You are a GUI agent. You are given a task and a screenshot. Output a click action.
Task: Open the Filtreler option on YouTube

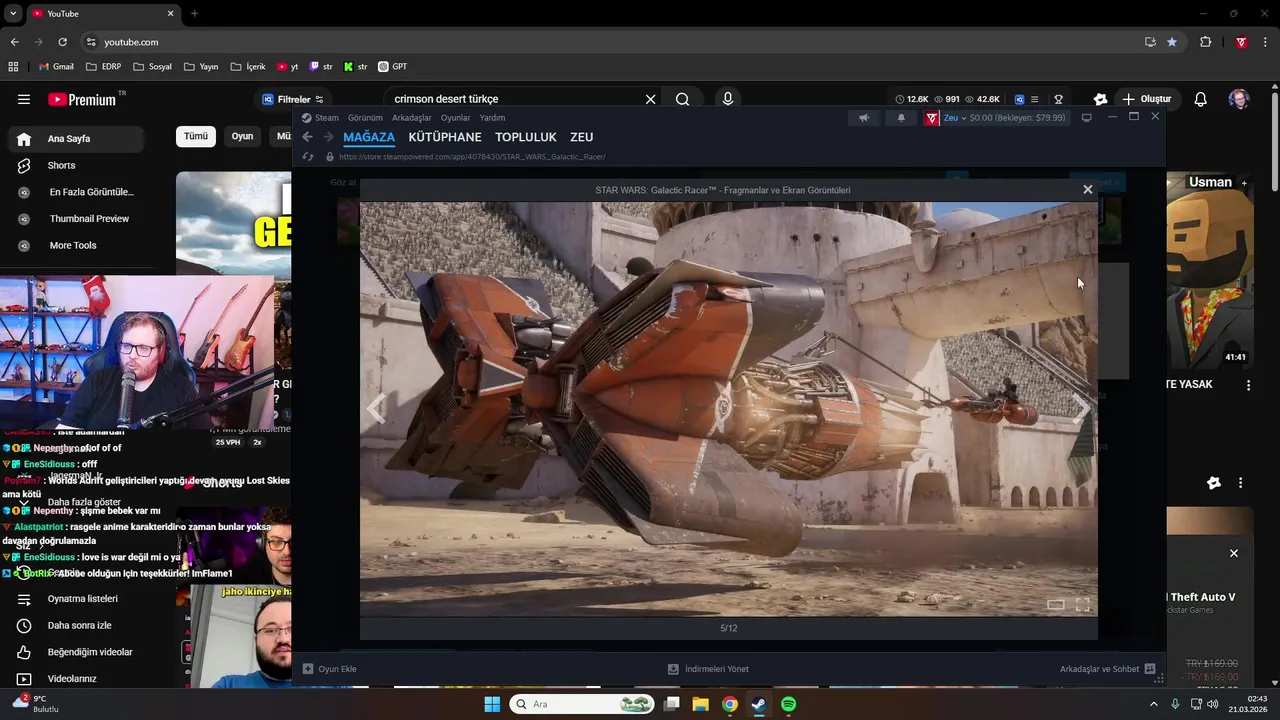(293, 99)
